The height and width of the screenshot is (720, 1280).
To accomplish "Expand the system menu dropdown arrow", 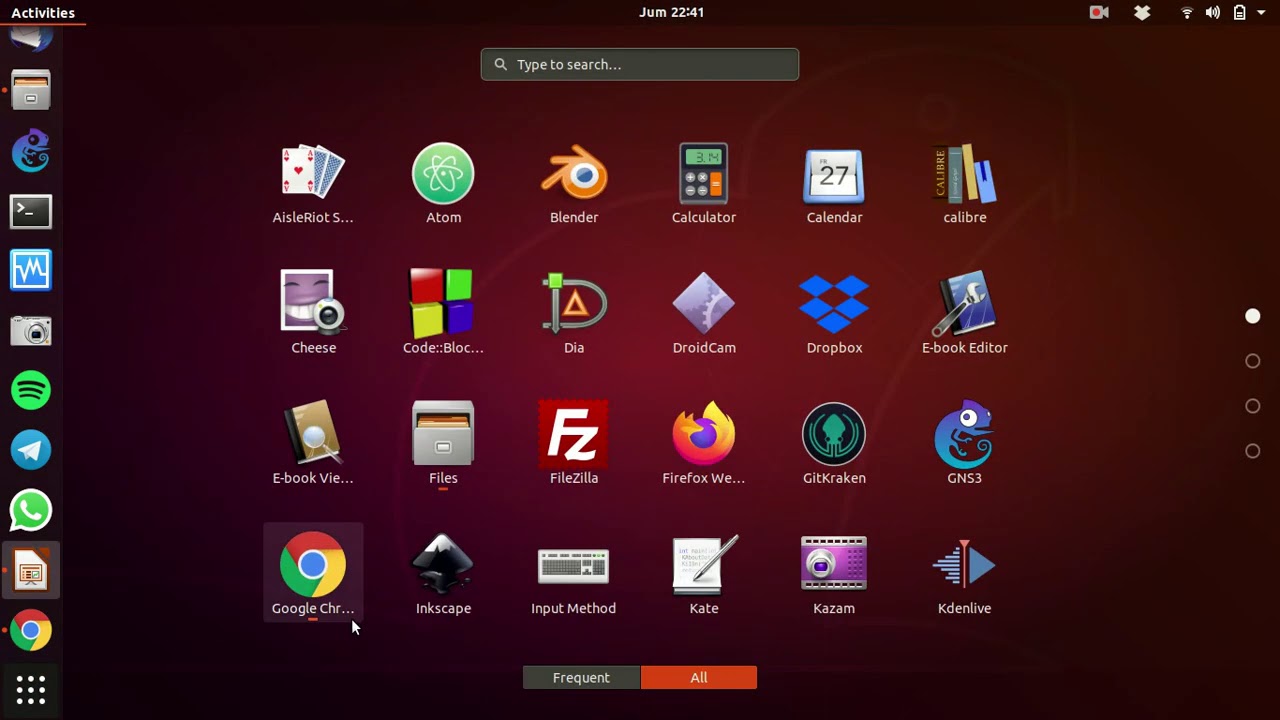I will click(x=1261, y=13).
